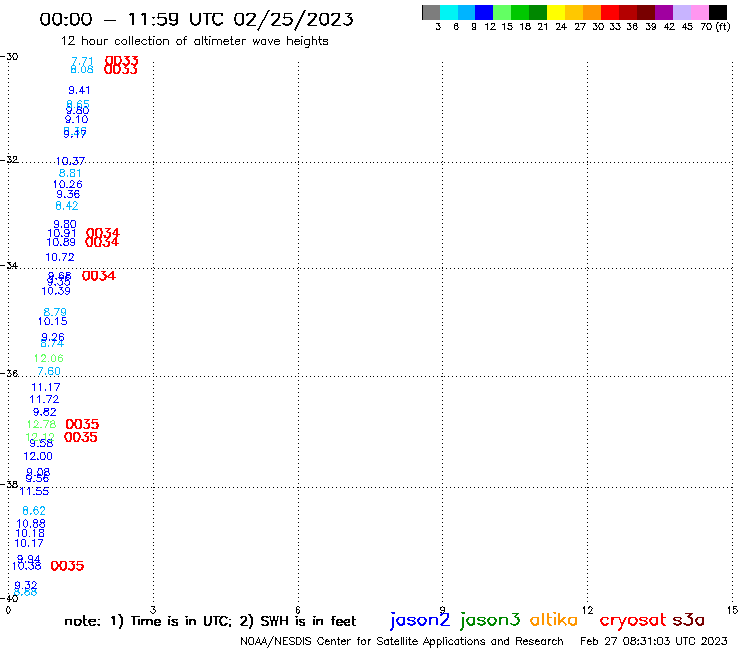Click the wave height value 11.17
The height and width of the screenshot is (650, 740).
(46, 387)
